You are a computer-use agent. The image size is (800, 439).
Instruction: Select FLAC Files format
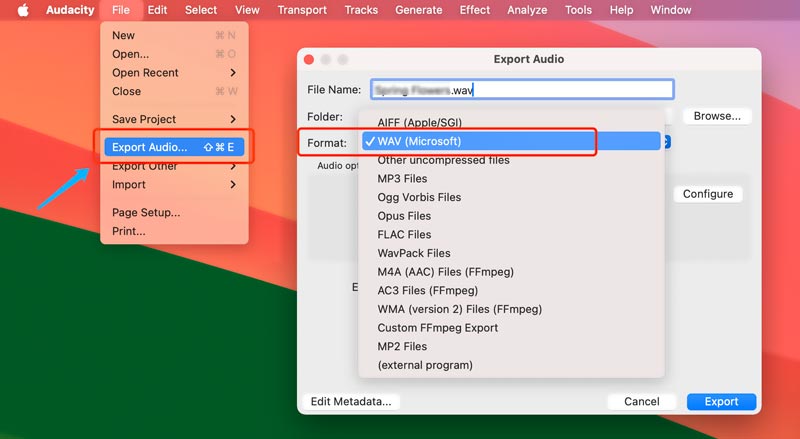(511, 234)
